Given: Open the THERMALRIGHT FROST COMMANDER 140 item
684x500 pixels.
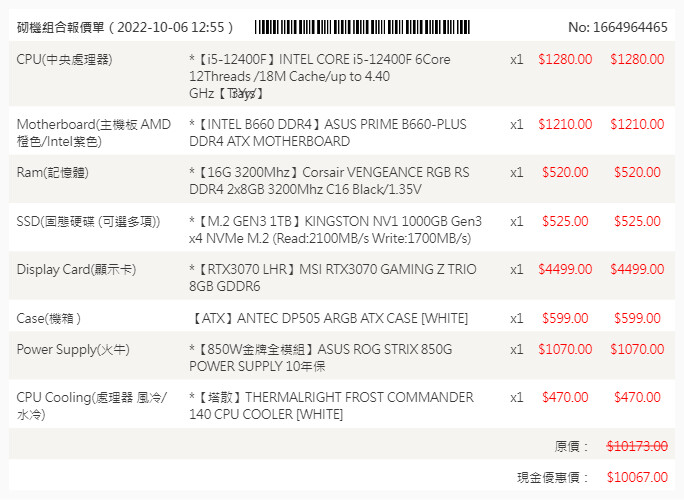Looking at the screenshot, I should pos(331,405).
